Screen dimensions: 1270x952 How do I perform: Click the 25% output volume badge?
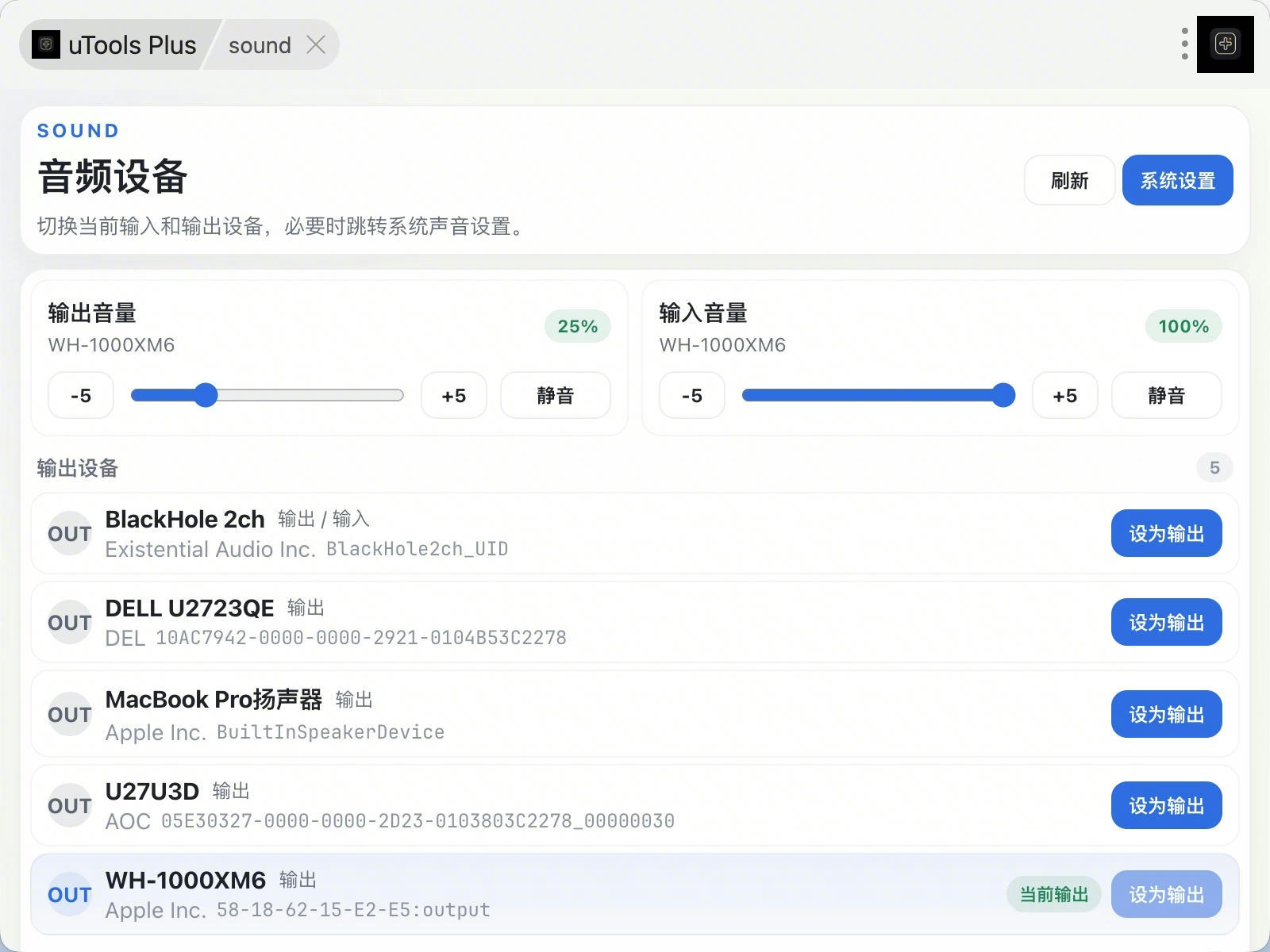pyautogui.click(x=578, y=326)
